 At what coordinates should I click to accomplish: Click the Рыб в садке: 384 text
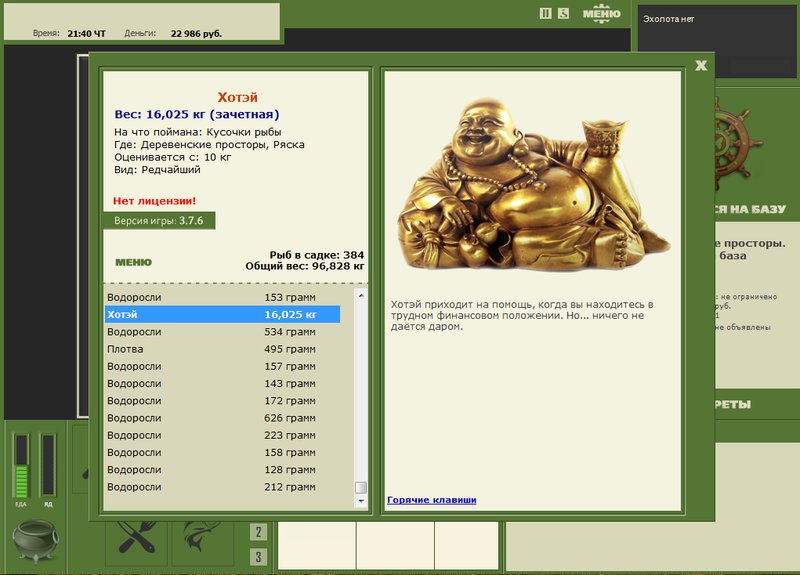[x=317, y=255]
